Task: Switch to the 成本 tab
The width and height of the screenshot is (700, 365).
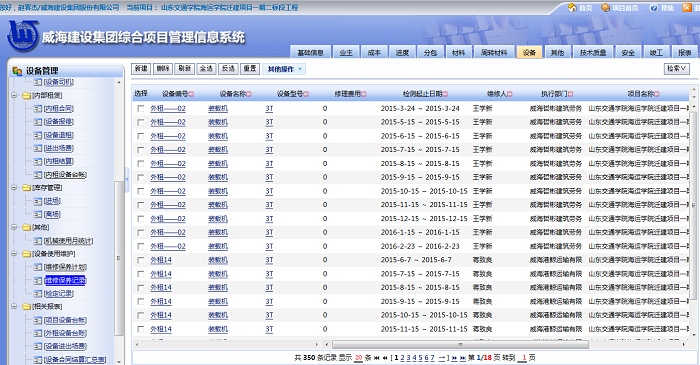Action: [374, 52]
